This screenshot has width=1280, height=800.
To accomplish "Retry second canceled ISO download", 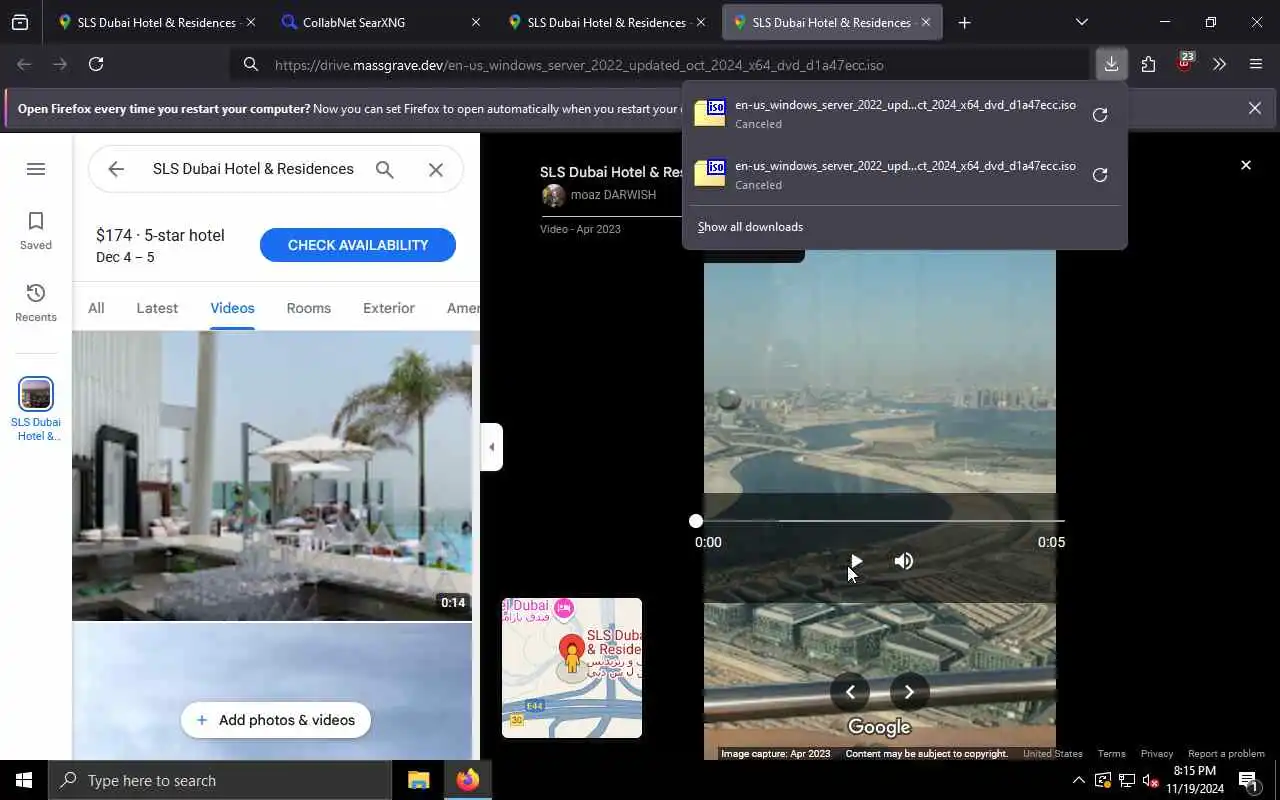I will point(1100,175).
